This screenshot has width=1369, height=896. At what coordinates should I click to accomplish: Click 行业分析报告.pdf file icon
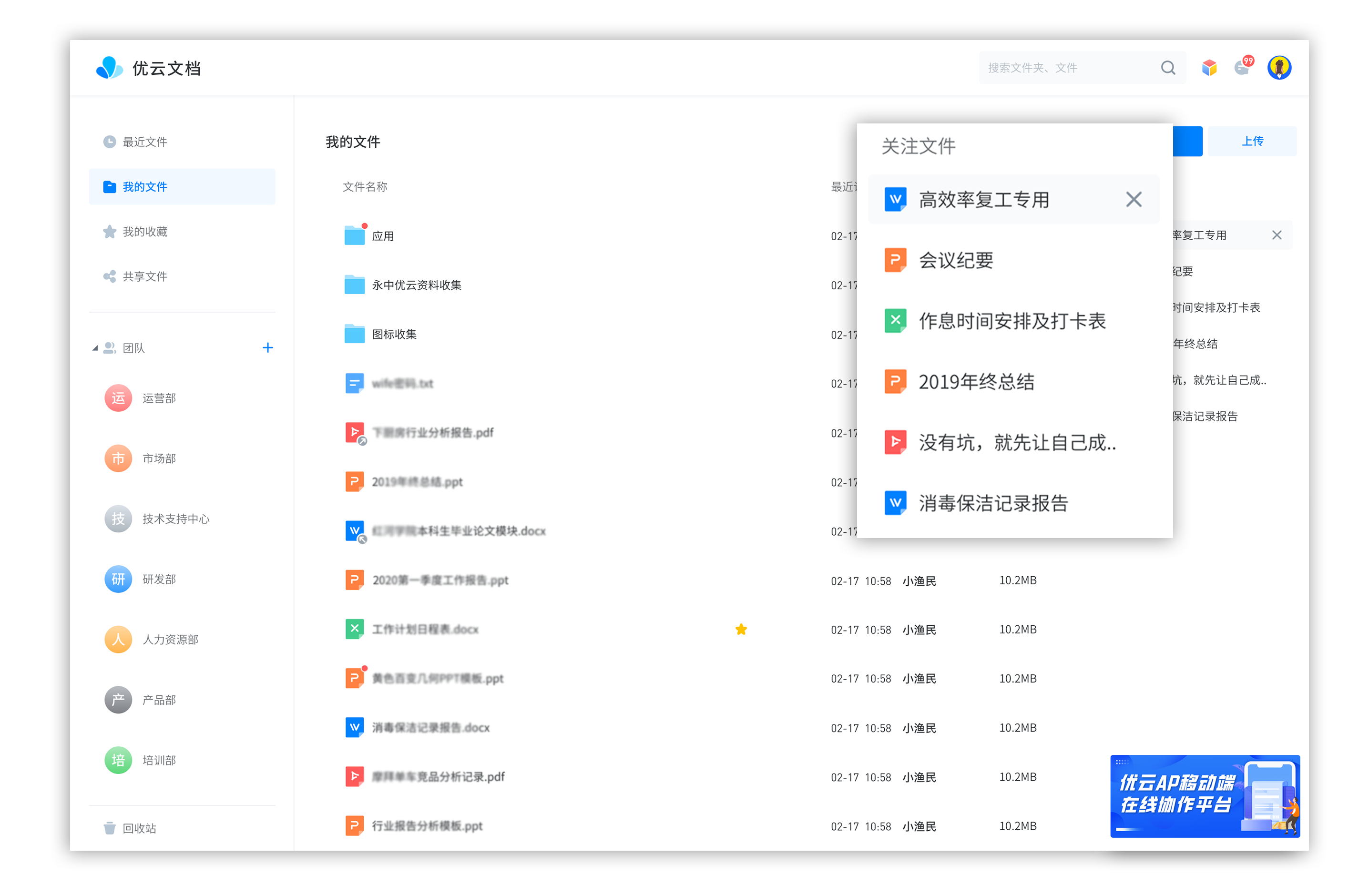point(354,432)
